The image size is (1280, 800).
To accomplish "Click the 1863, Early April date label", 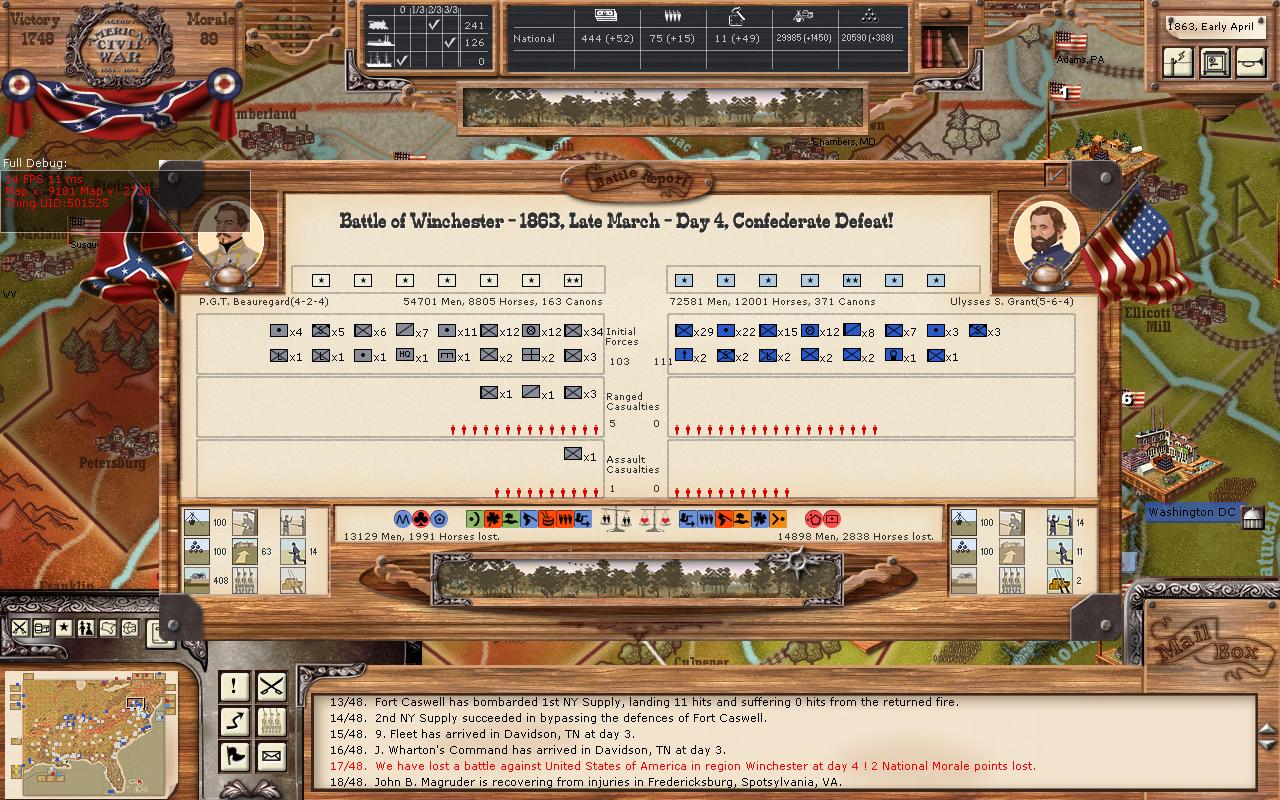I will pyautogui.click(x=1214, y=27).
